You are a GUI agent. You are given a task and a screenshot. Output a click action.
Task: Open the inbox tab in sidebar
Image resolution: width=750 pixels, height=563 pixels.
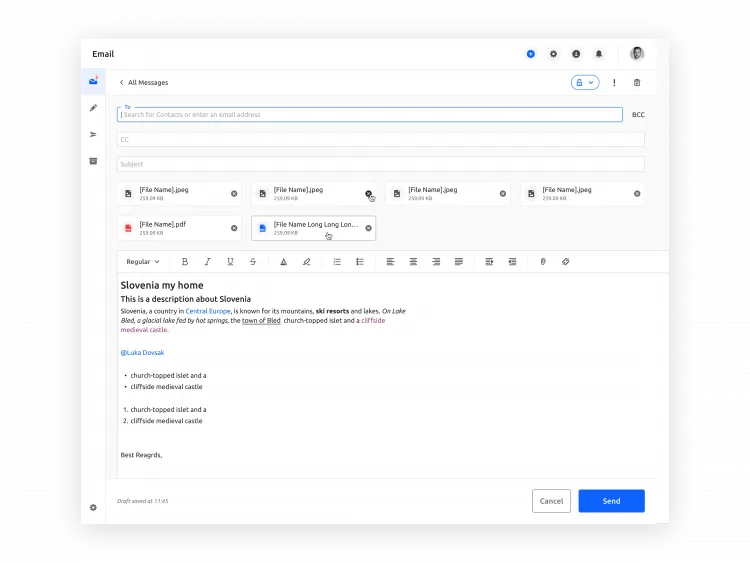point(93,81)
